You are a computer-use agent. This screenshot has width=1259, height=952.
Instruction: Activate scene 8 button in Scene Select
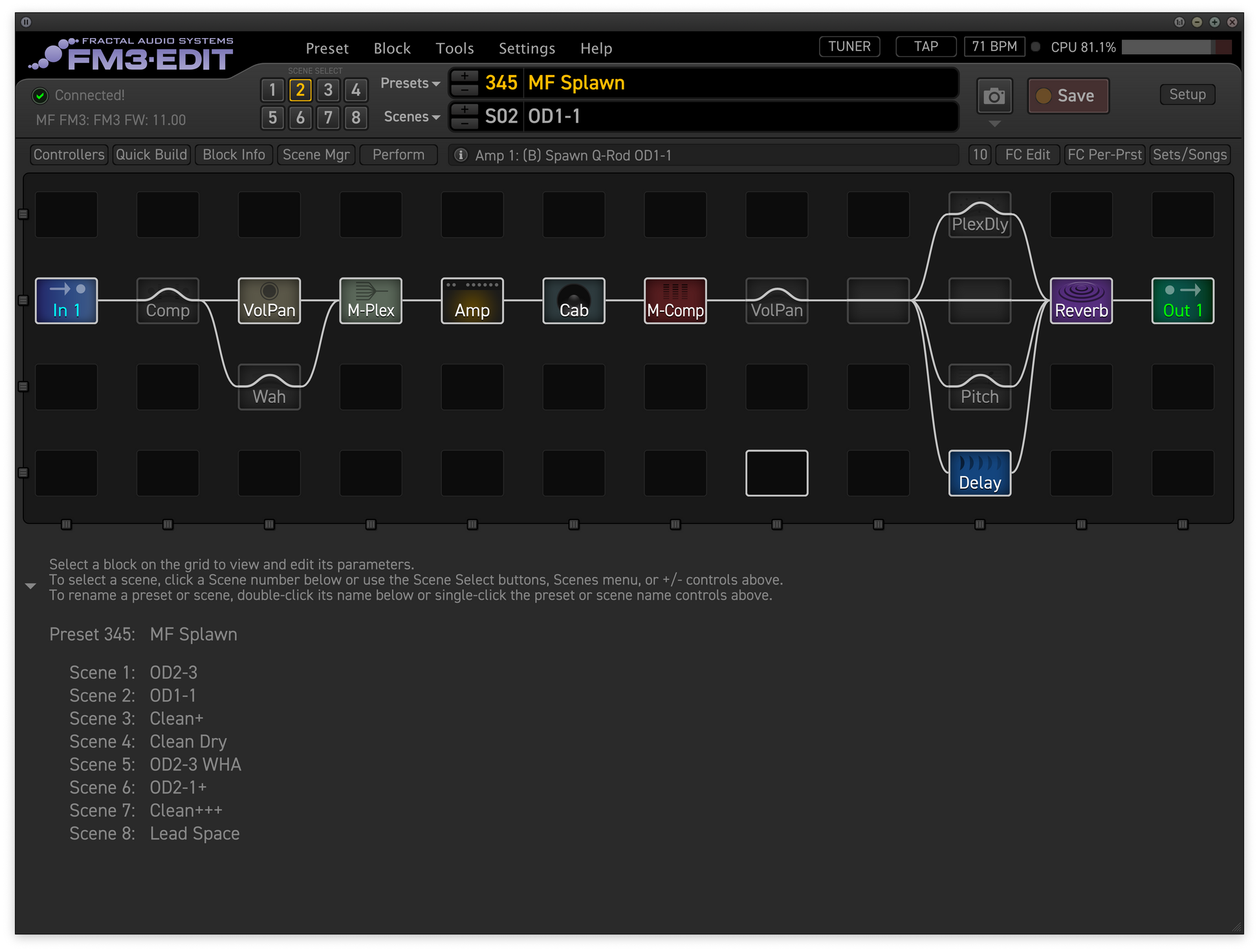point(356,118)
